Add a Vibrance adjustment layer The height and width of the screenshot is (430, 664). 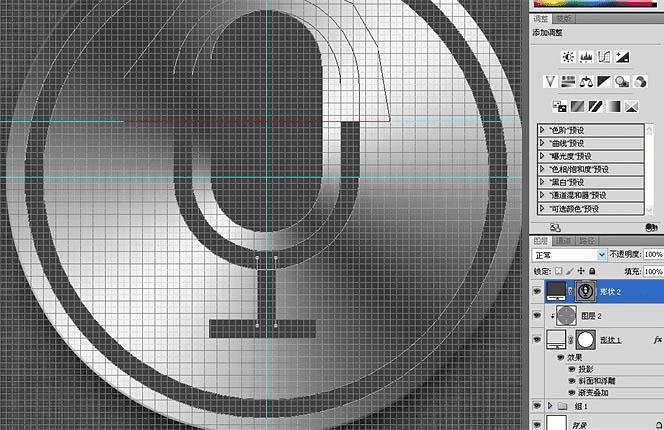550,81
